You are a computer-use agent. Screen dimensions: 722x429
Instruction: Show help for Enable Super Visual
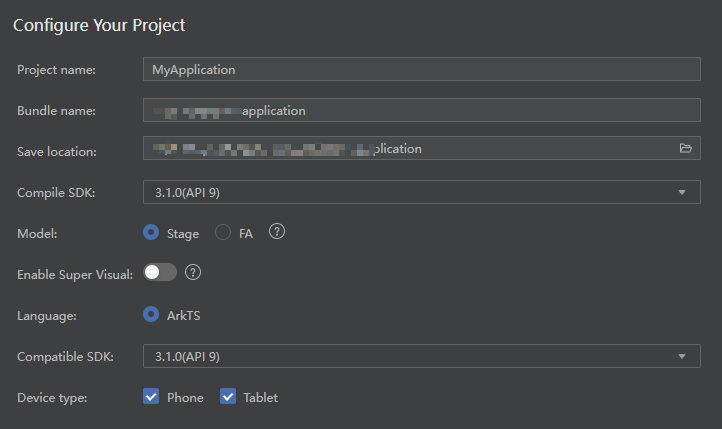pyautogui.click(x=193, y=272)
